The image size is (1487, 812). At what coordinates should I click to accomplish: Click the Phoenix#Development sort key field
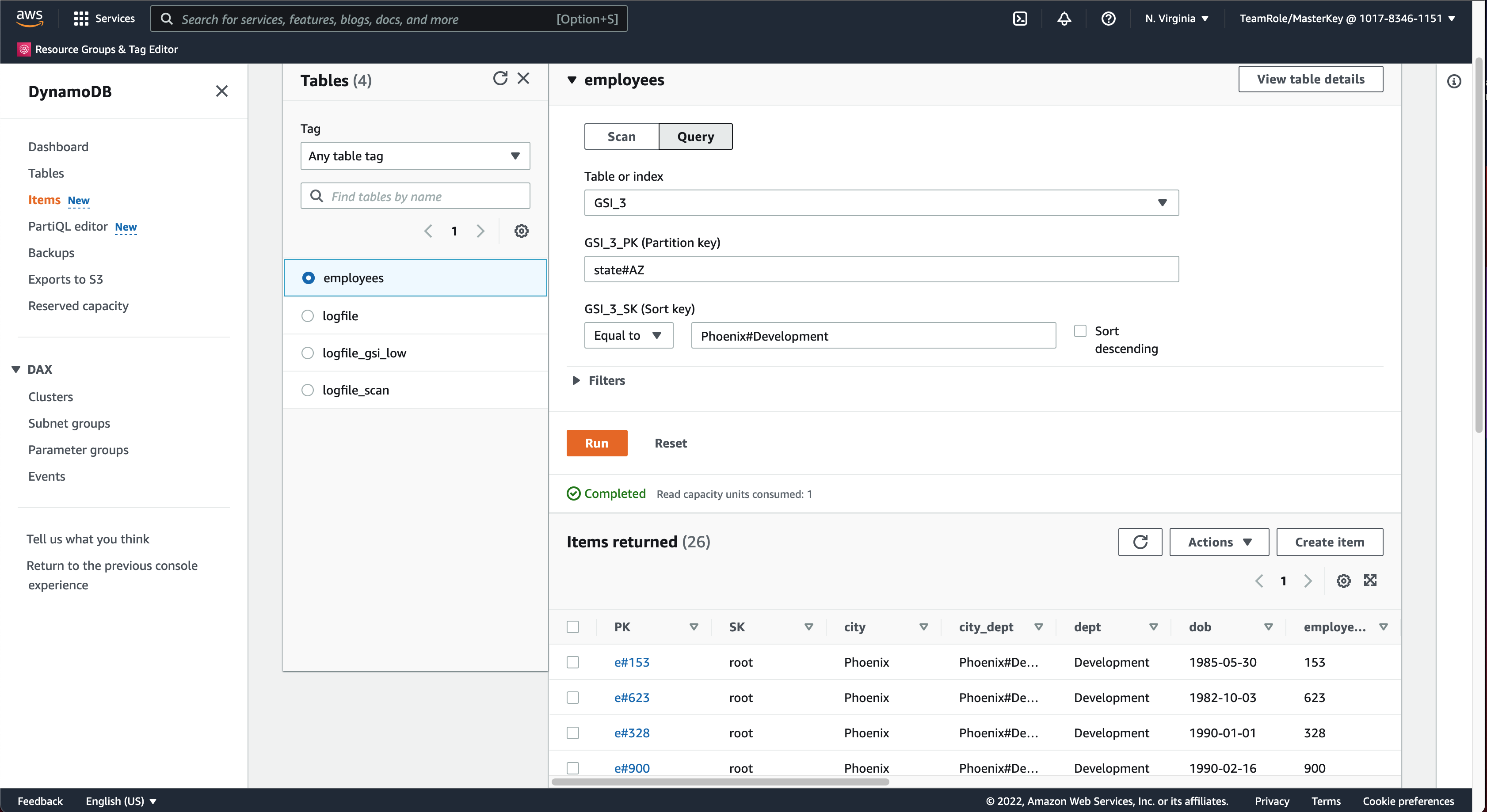[x=873, y=335]
